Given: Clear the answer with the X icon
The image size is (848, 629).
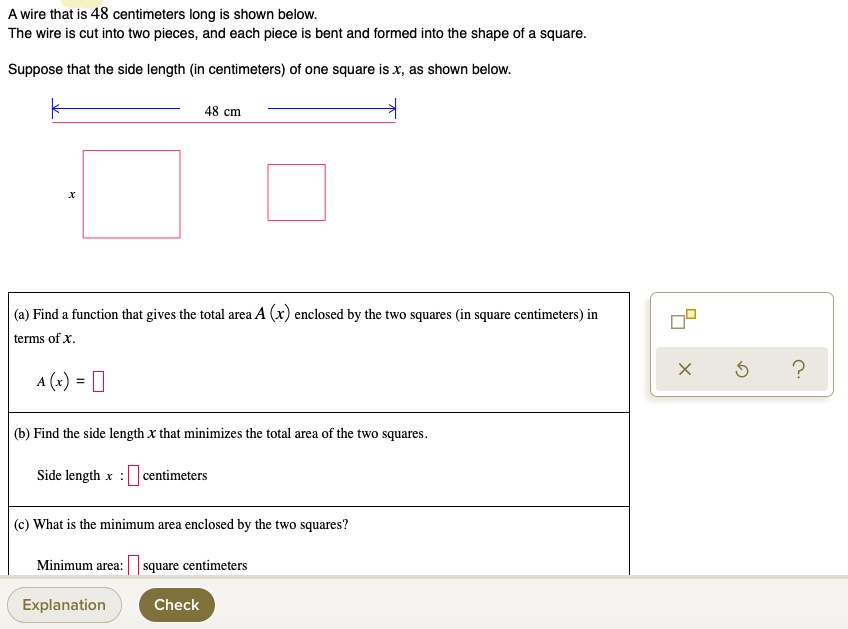Looking at the screenshot, I should tap(685, 369).
